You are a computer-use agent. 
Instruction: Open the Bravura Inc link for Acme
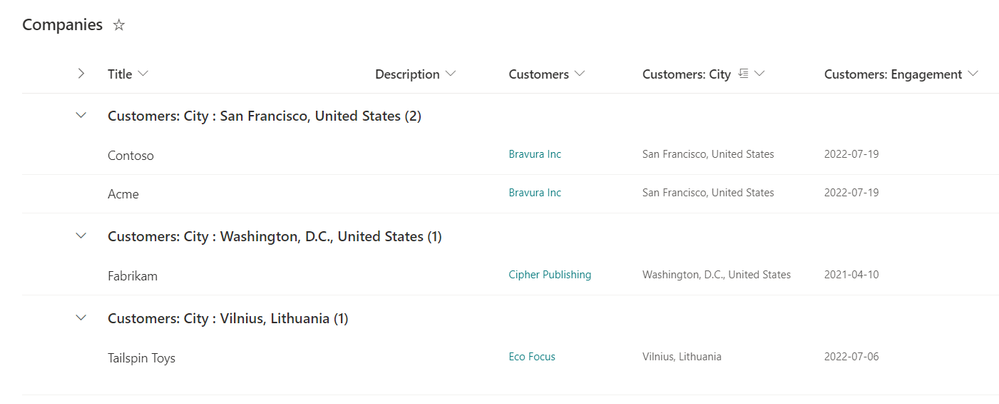coord(535,192)
